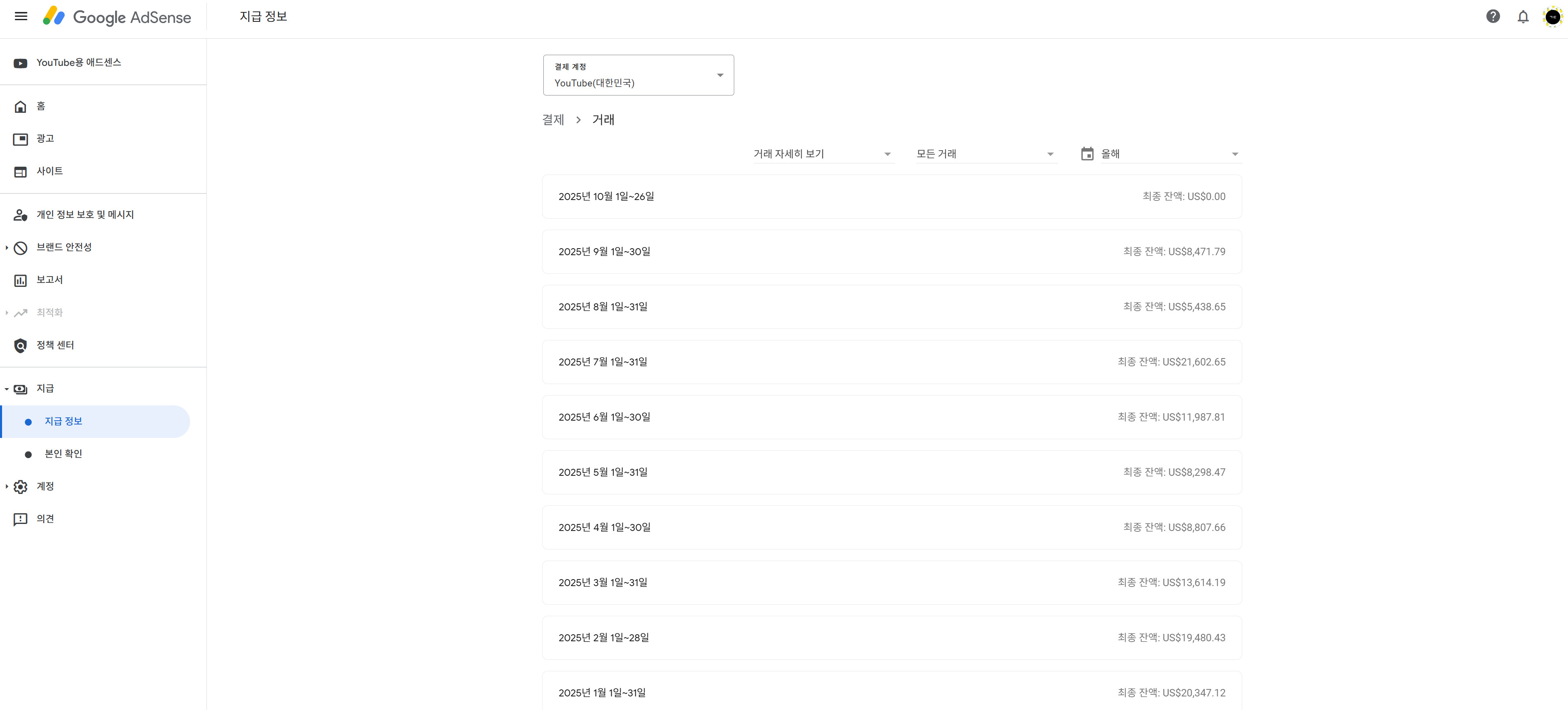
Task: Click the calendar icon beside 올해
Action: (x=1086, y=154)
